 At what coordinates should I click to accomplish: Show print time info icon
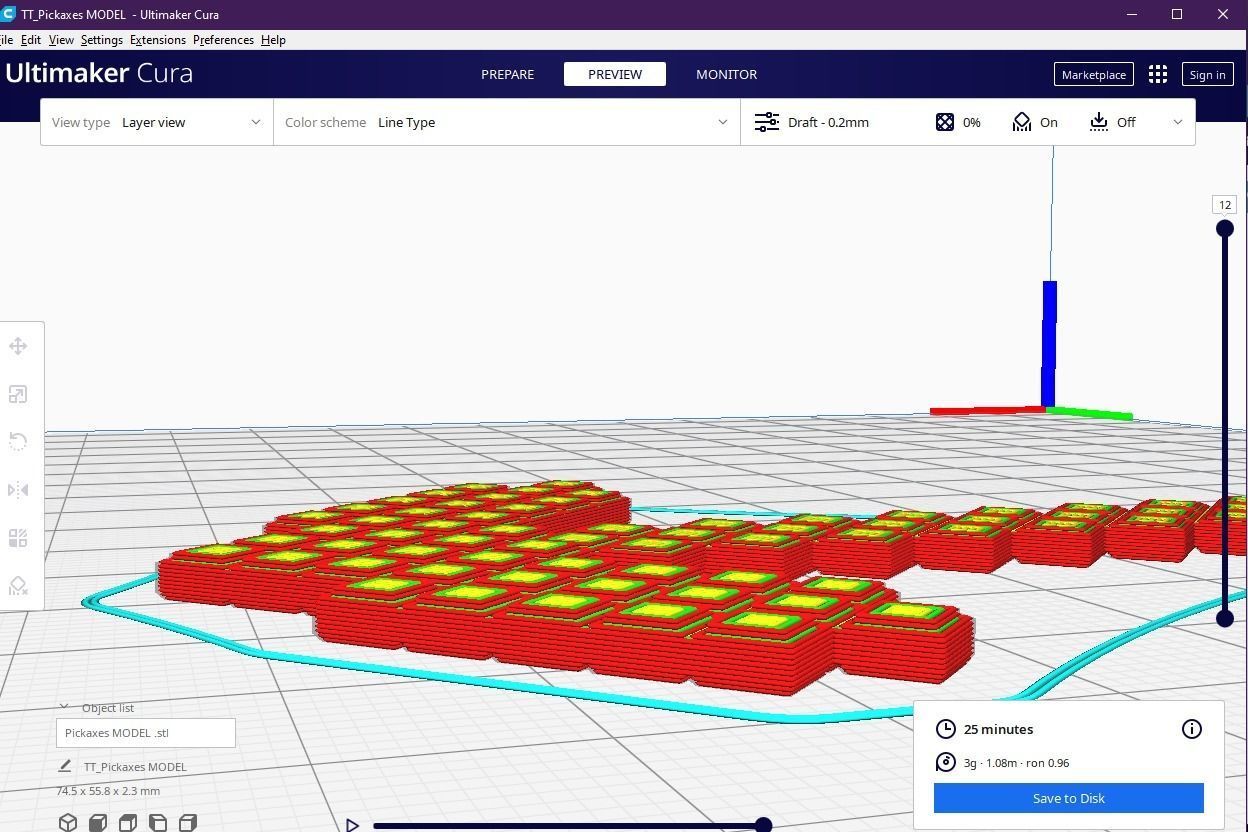tap(1191, 729)
